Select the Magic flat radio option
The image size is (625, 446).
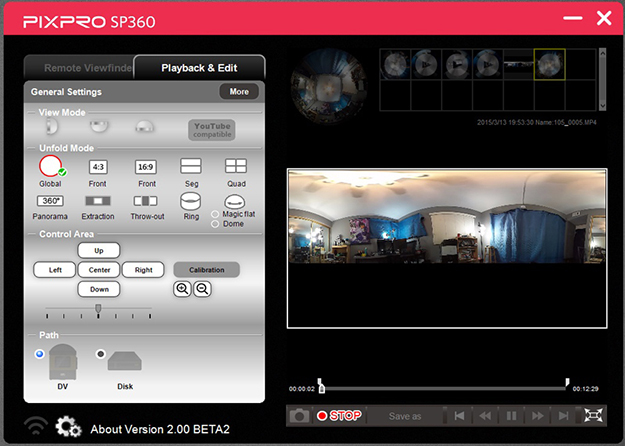[215, 214]
